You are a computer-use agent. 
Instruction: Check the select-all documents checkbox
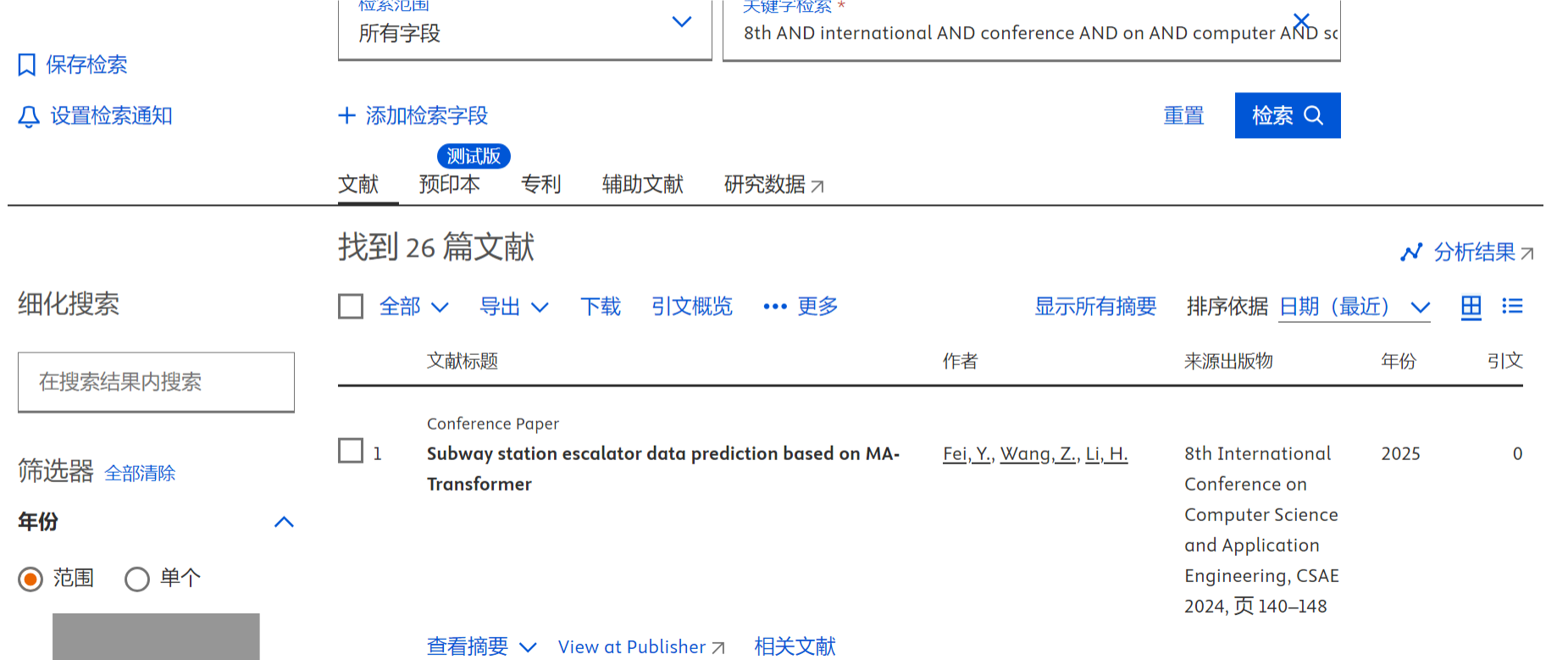tap(351, 307)
